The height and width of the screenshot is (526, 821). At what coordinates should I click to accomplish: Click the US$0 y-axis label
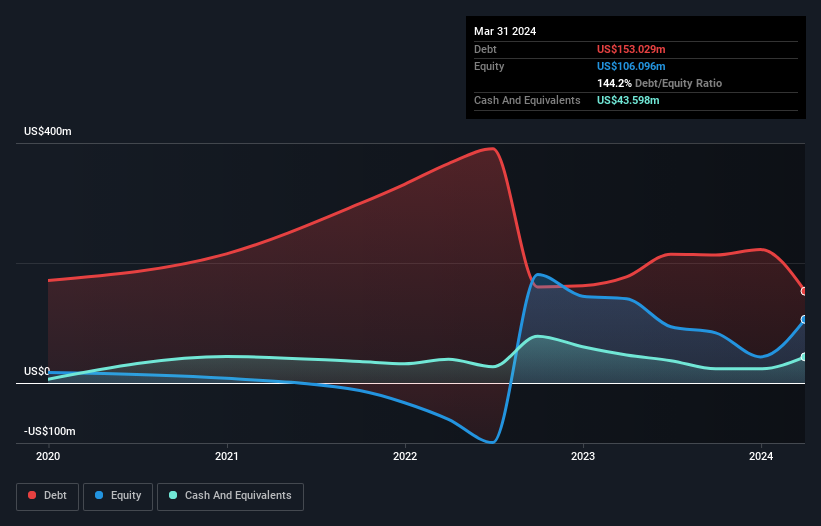click(x=37, y=372)
